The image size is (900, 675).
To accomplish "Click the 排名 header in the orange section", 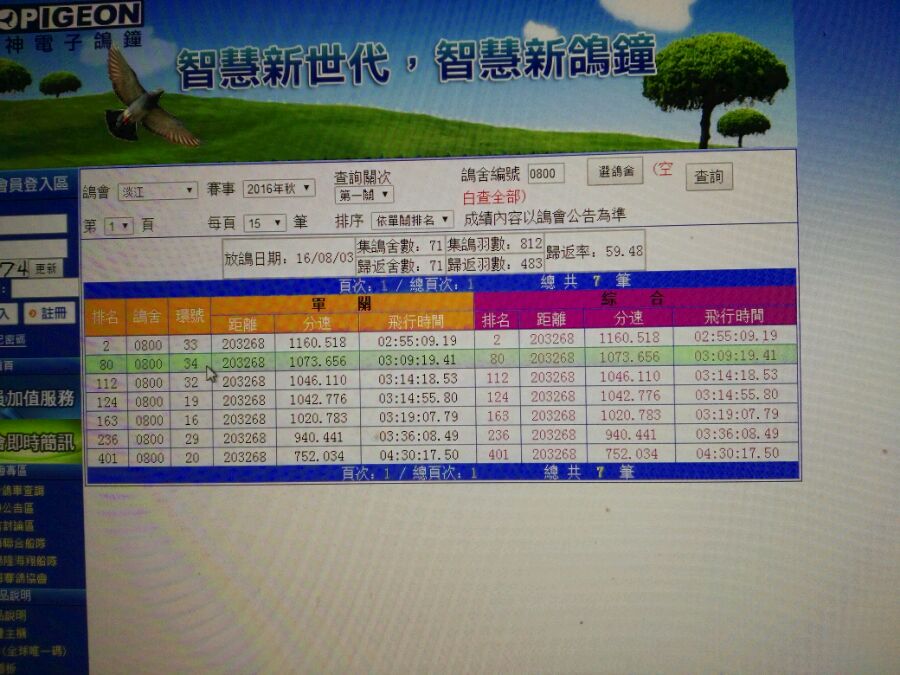I will (x=105, y=316).
